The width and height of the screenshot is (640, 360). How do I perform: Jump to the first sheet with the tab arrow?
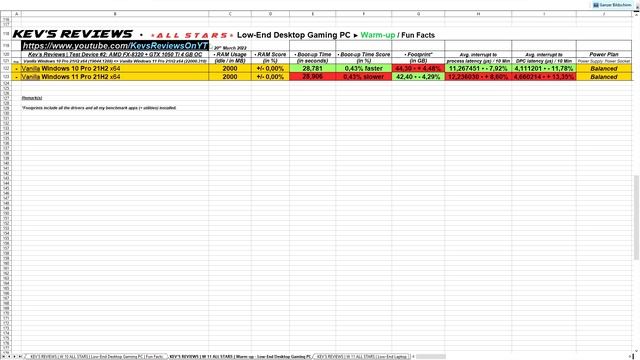click(x=4, y=357)
